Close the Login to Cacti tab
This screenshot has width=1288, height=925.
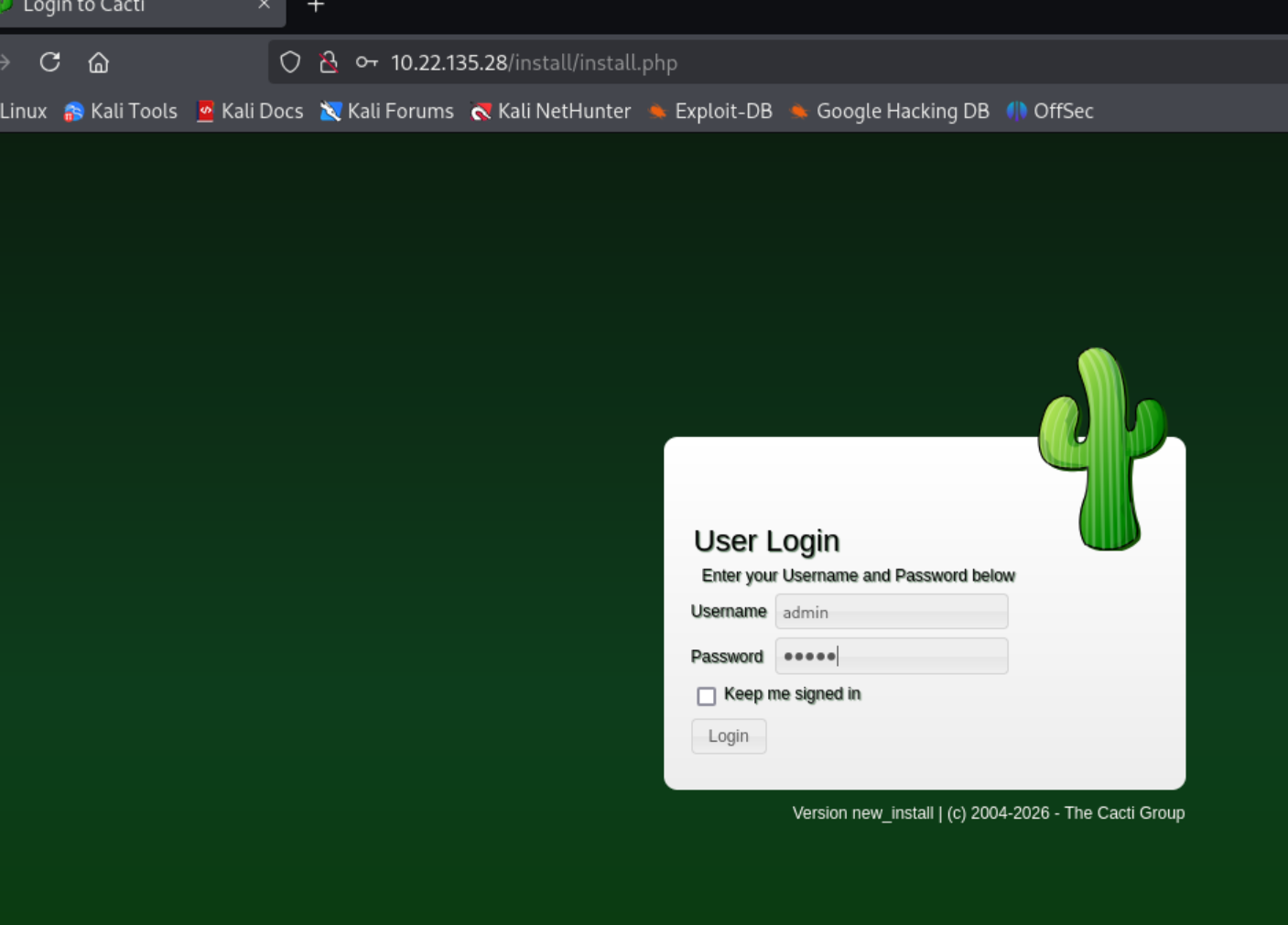click(x=264, y=5)
